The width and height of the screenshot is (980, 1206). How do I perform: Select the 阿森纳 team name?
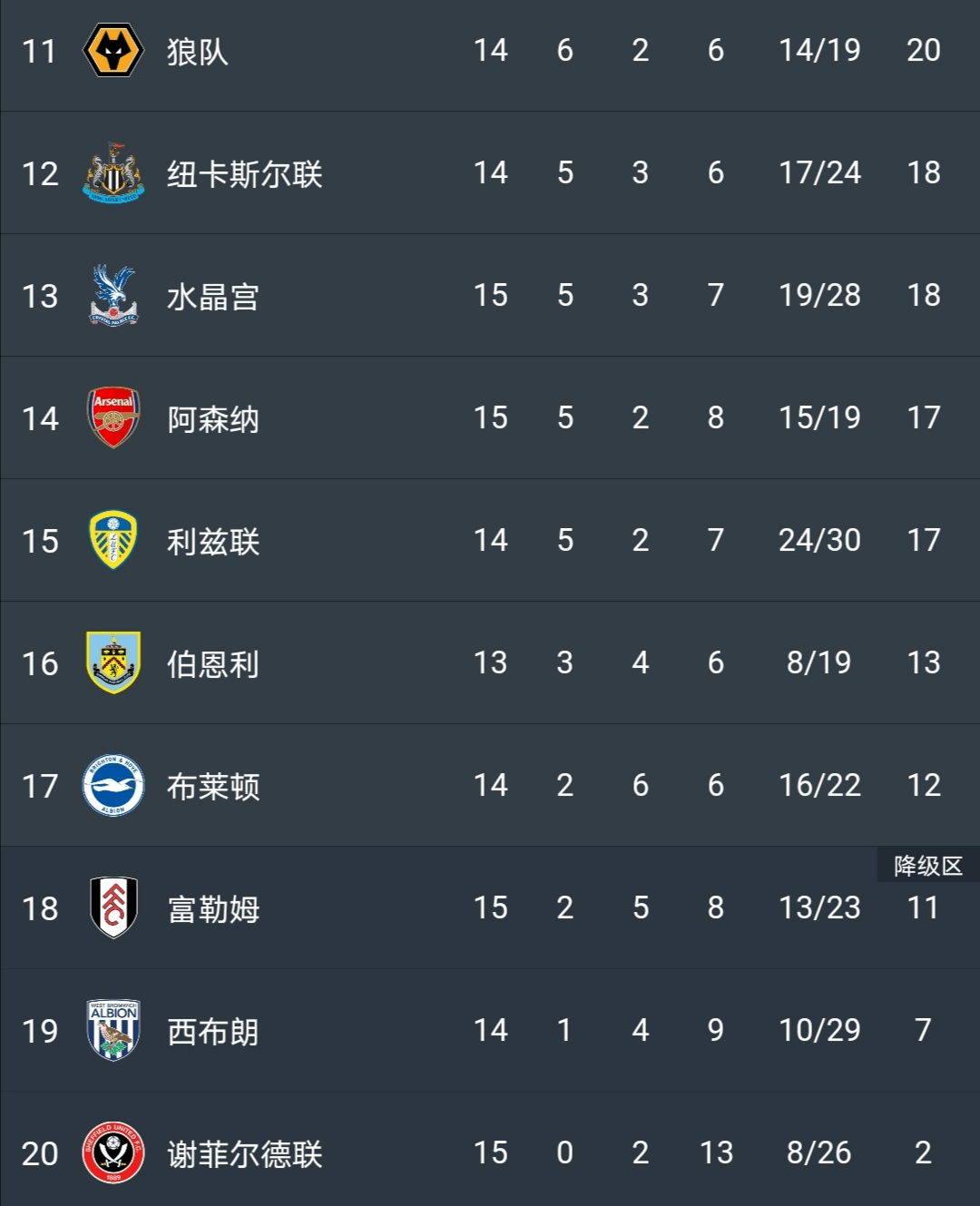[x=213, y=419]
